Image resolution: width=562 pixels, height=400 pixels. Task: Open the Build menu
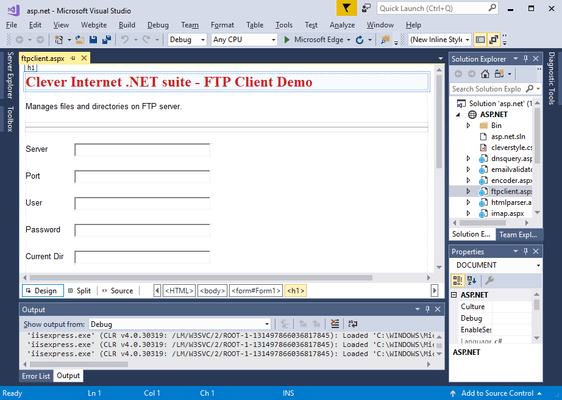coord(127,25)
